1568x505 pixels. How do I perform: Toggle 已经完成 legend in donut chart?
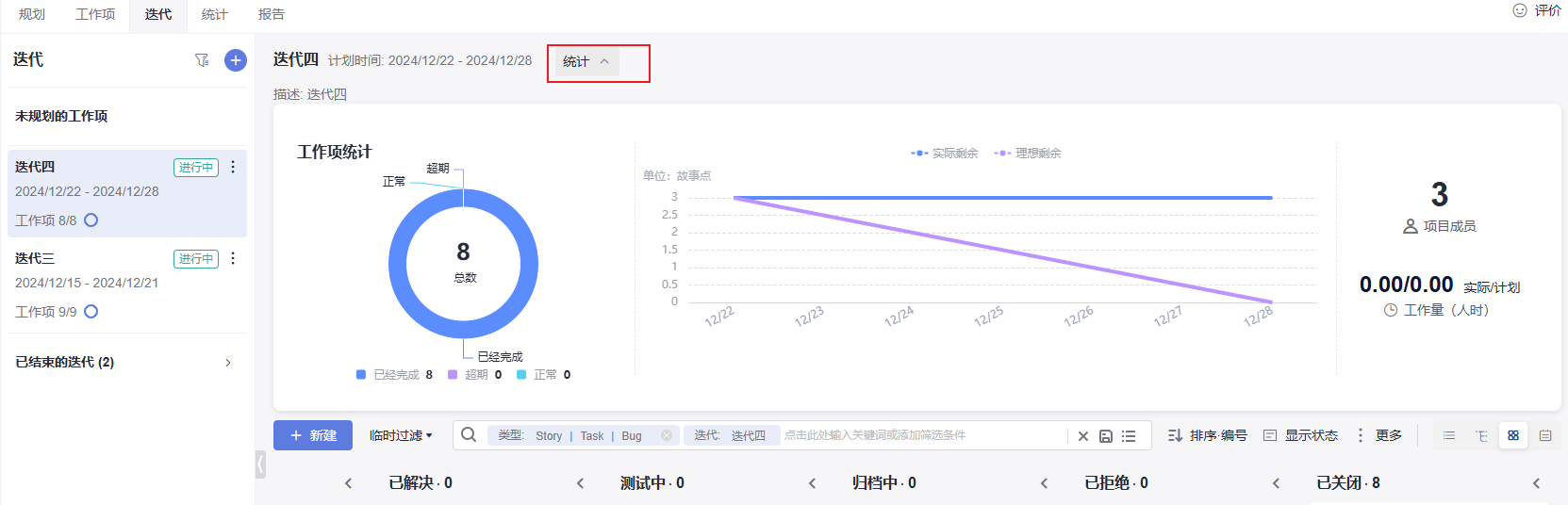394,375
